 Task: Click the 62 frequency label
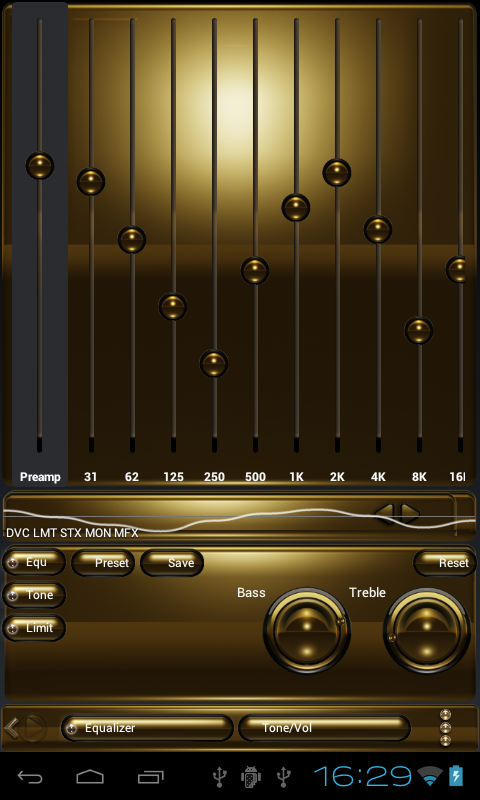pyautogui.click(x=132, y=477)
